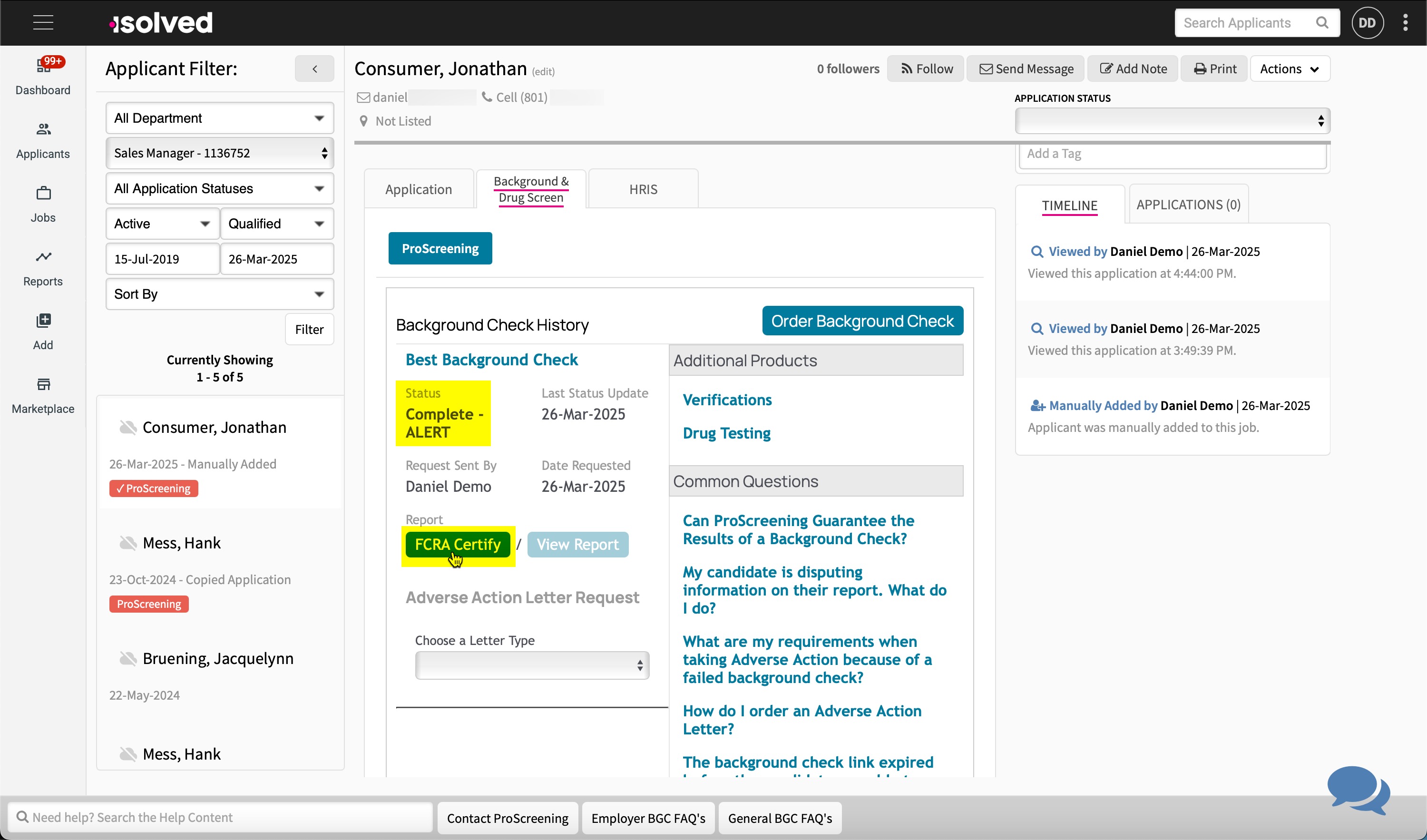Click the Filter button
This screenshot has height=840, width=1427.
[x=309, y=329]
